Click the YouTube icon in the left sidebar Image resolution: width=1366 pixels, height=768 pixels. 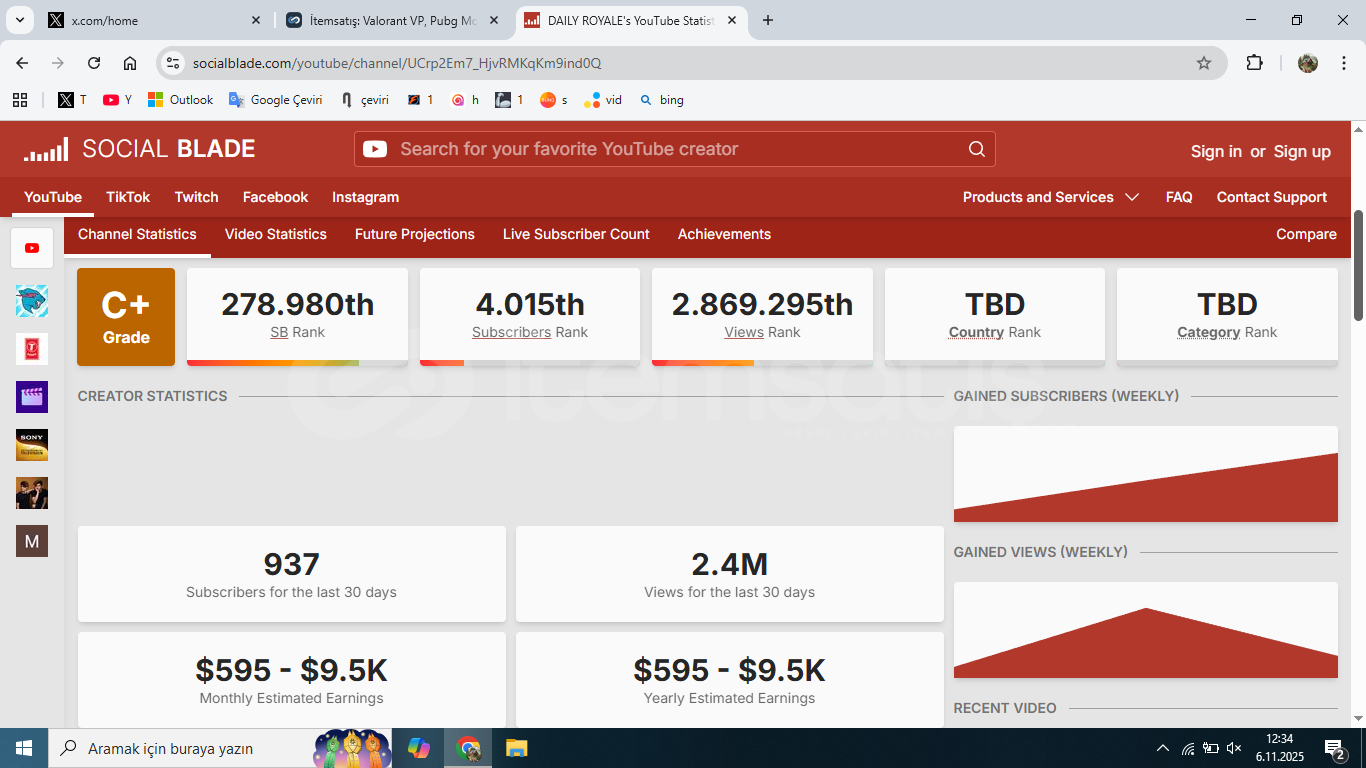[x=32, y=248]
